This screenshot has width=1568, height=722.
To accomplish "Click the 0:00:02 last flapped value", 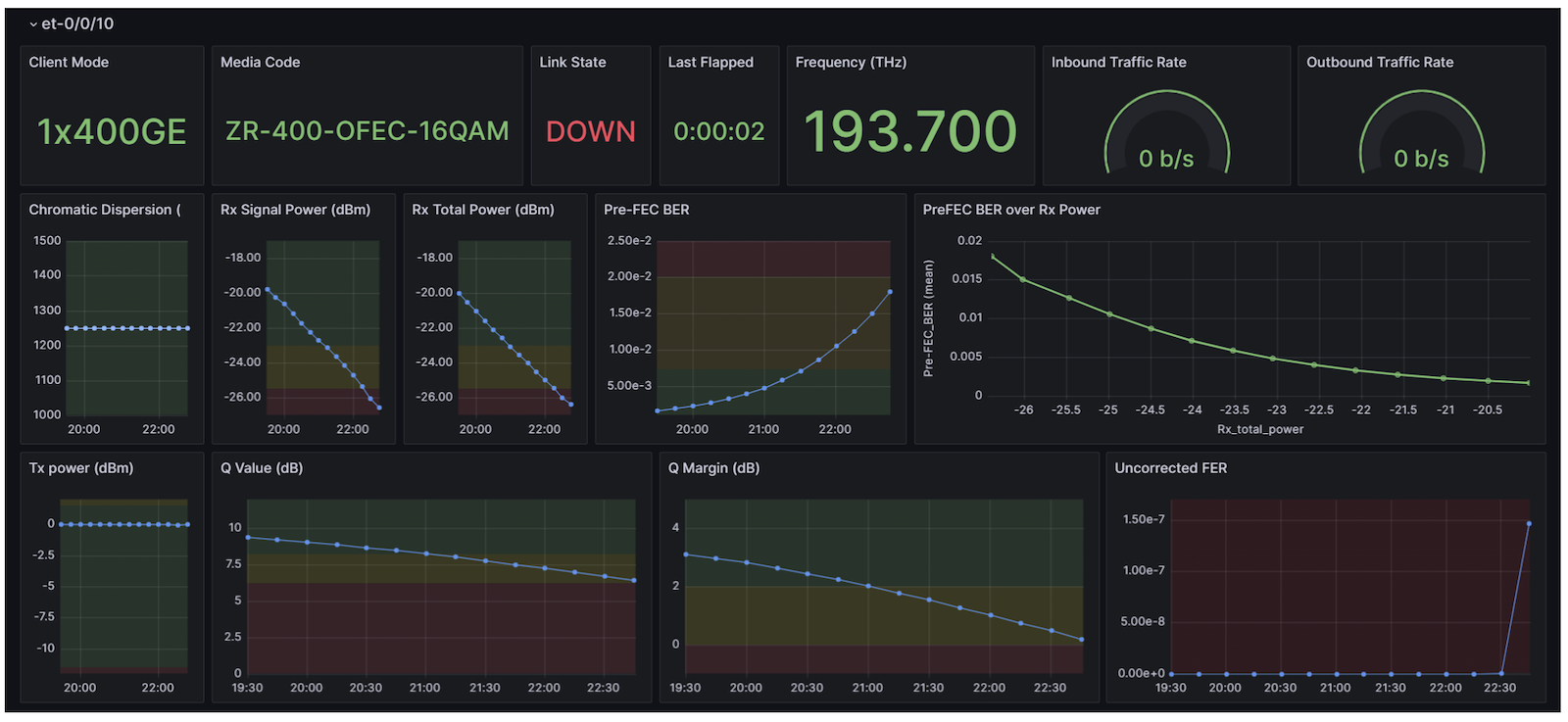I will (718, 131).
